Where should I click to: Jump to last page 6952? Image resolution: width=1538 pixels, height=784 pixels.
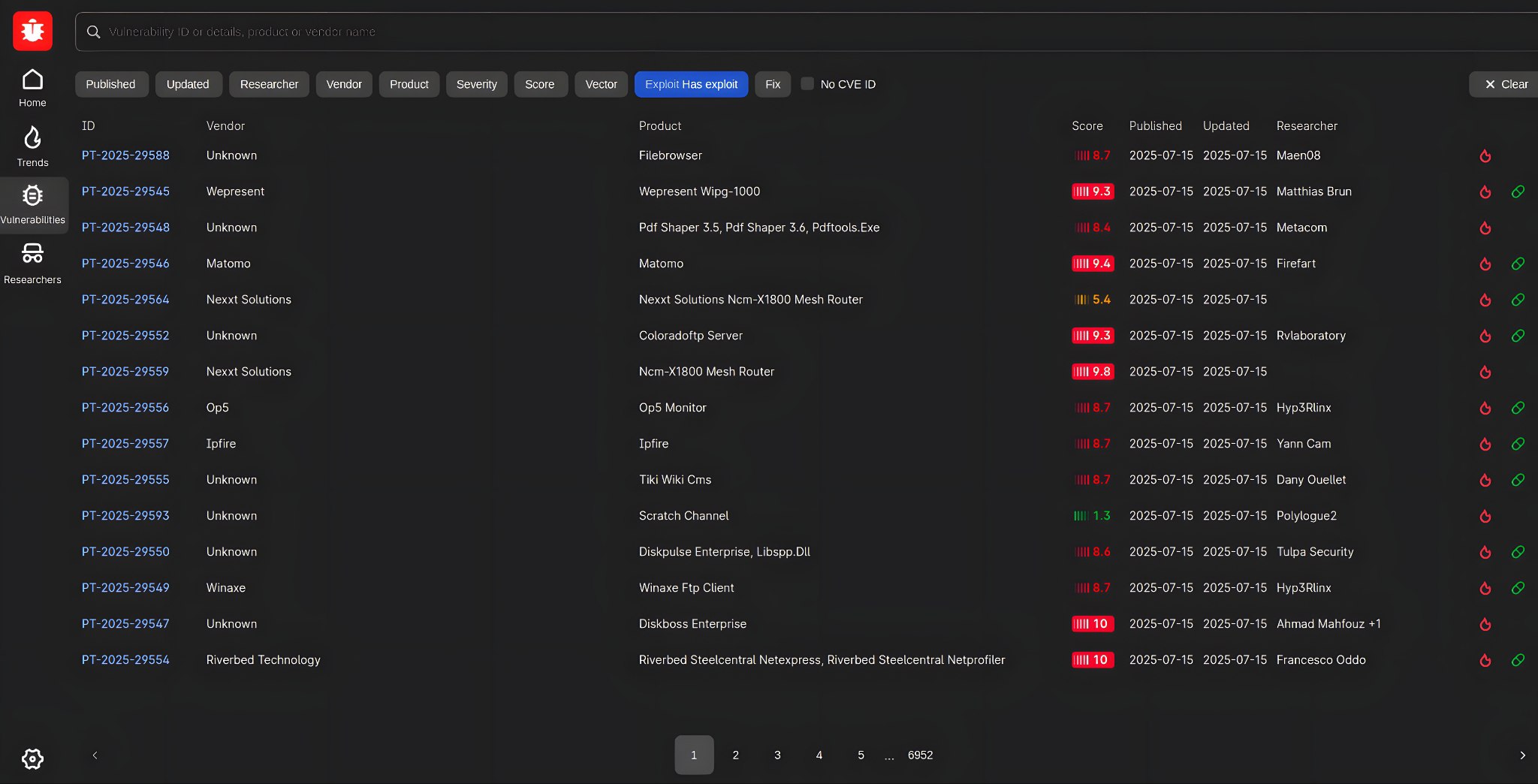920,755
